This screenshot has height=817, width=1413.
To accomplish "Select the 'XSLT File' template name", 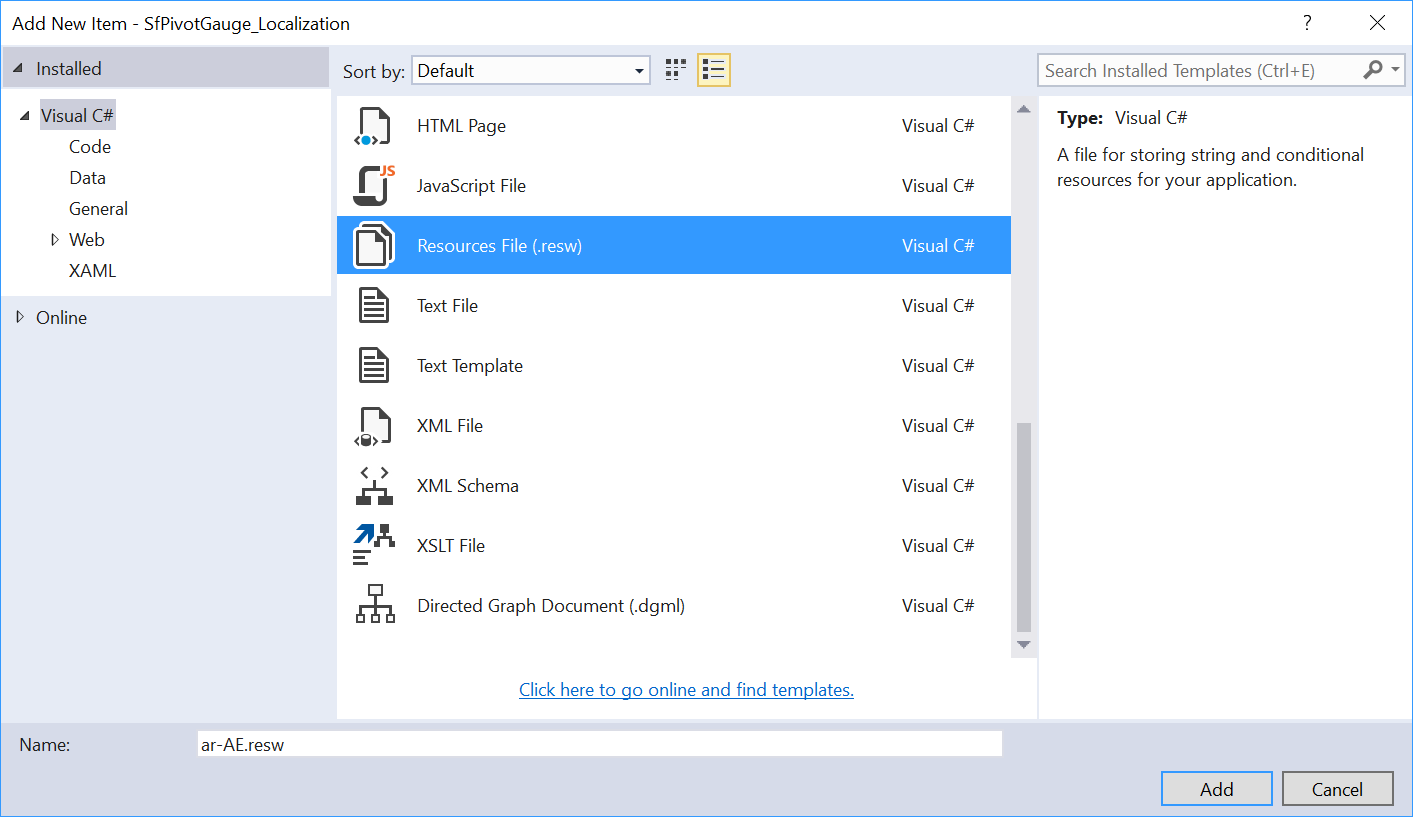I will [x=451, y=546].
